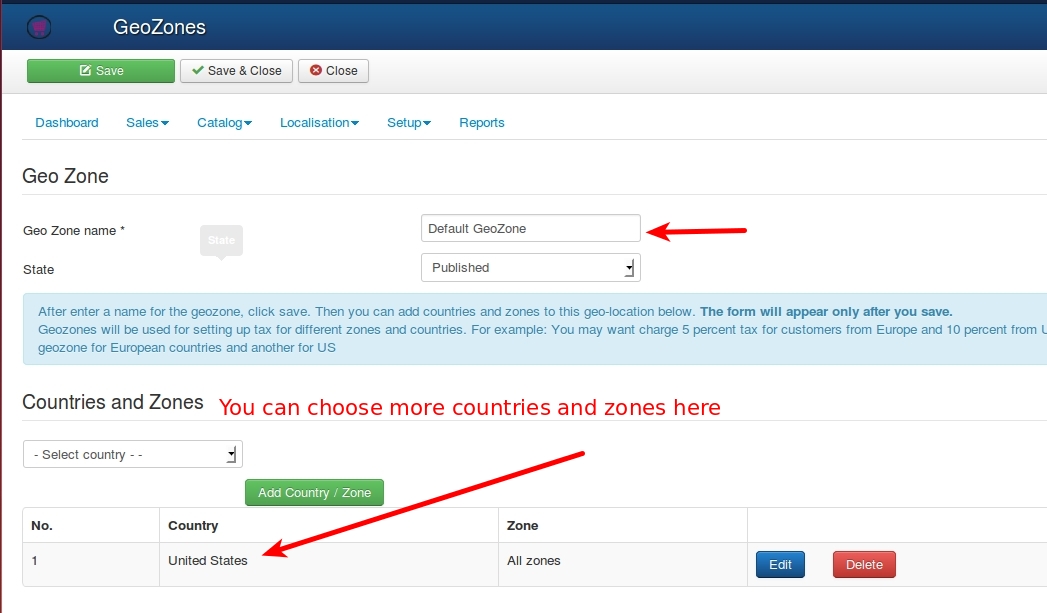This screenshot has width=1047, height=613.
Task: Click the shopping cart logo icon
Action: coord(39,27)
